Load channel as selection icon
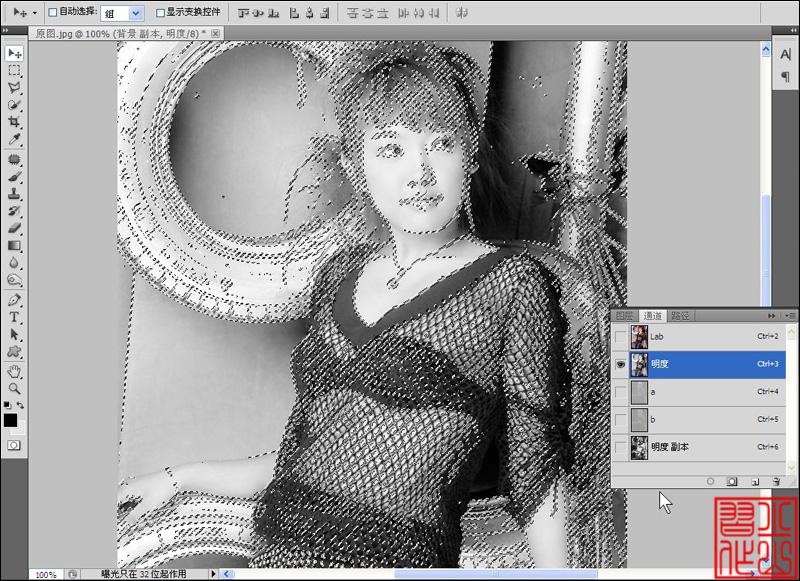800x581 pixels. [710, 481]
